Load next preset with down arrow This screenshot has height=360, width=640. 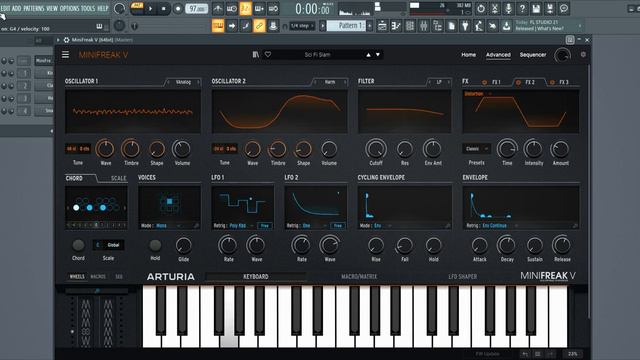[x=378, y=55]
